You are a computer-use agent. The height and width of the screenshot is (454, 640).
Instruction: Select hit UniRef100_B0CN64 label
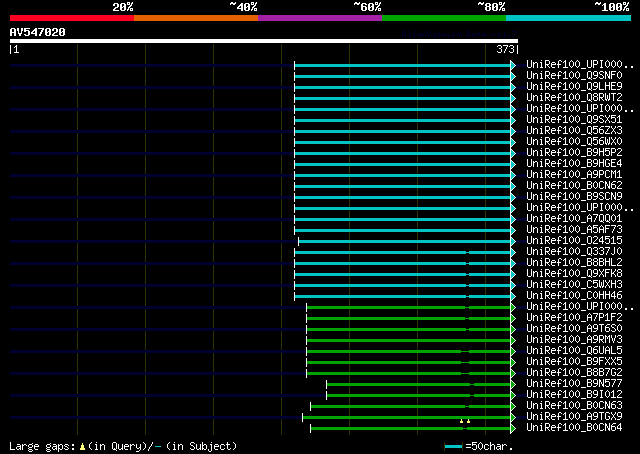coord(574,428)
